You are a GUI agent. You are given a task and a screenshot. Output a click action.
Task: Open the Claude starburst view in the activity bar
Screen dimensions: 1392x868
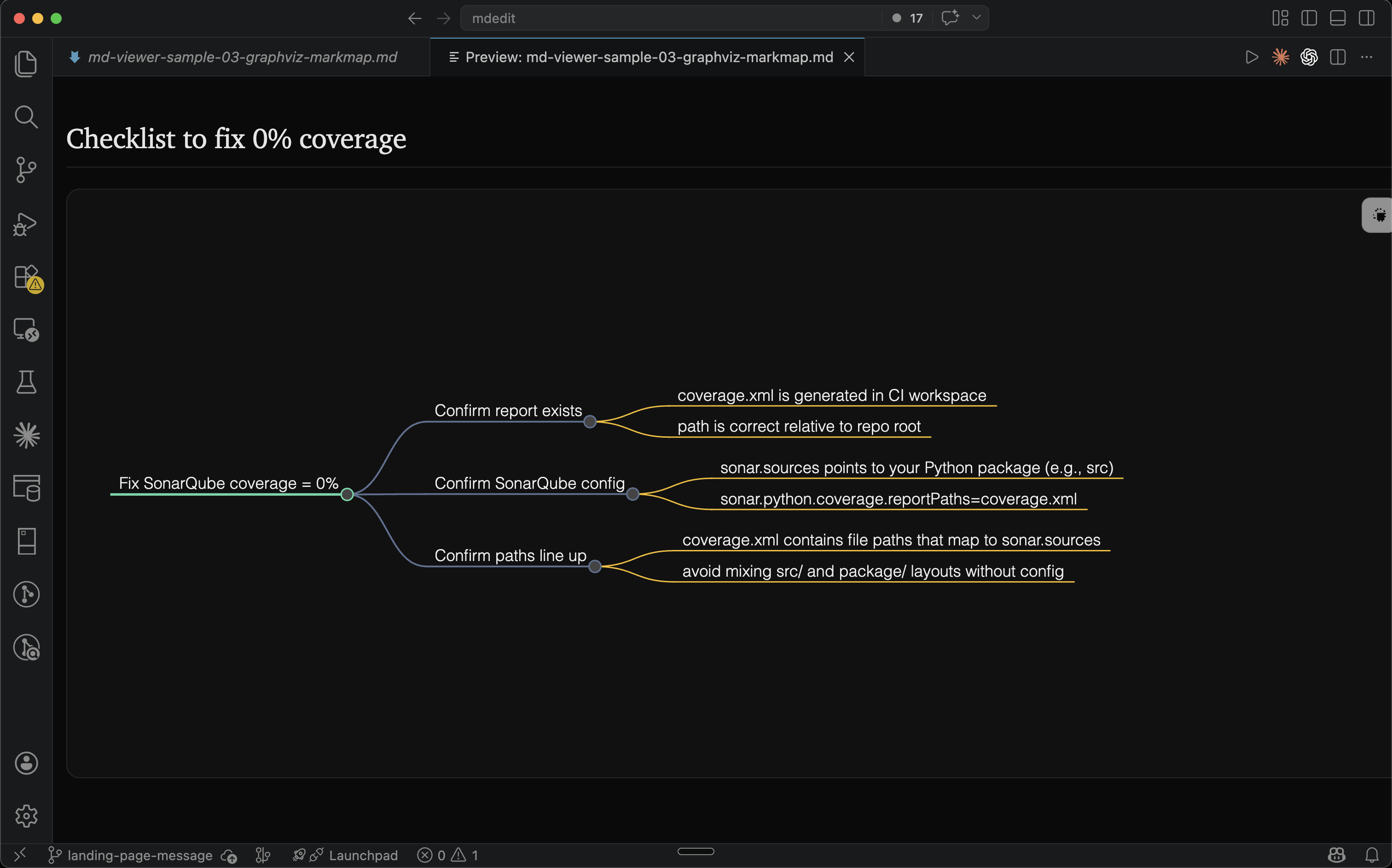pyautogui.click(x=26, y=435)
